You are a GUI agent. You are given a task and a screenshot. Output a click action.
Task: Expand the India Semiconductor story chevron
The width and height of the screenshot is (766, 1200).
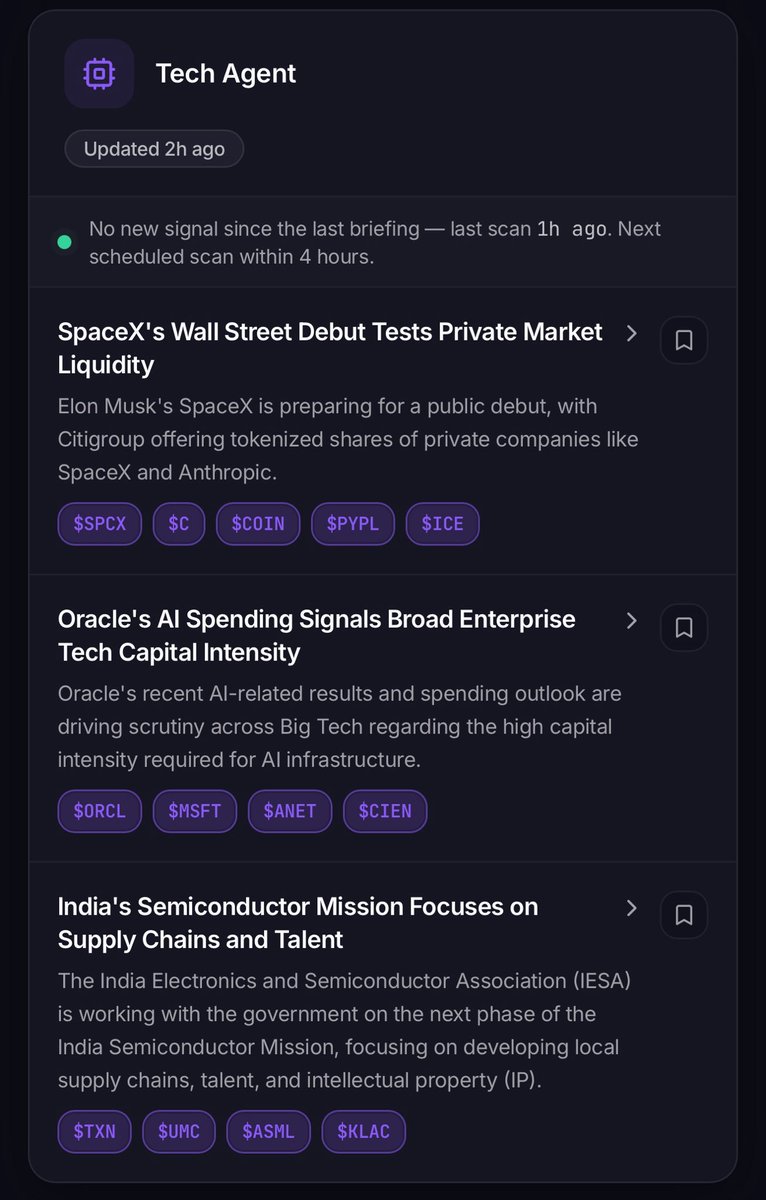pos(631,907)
